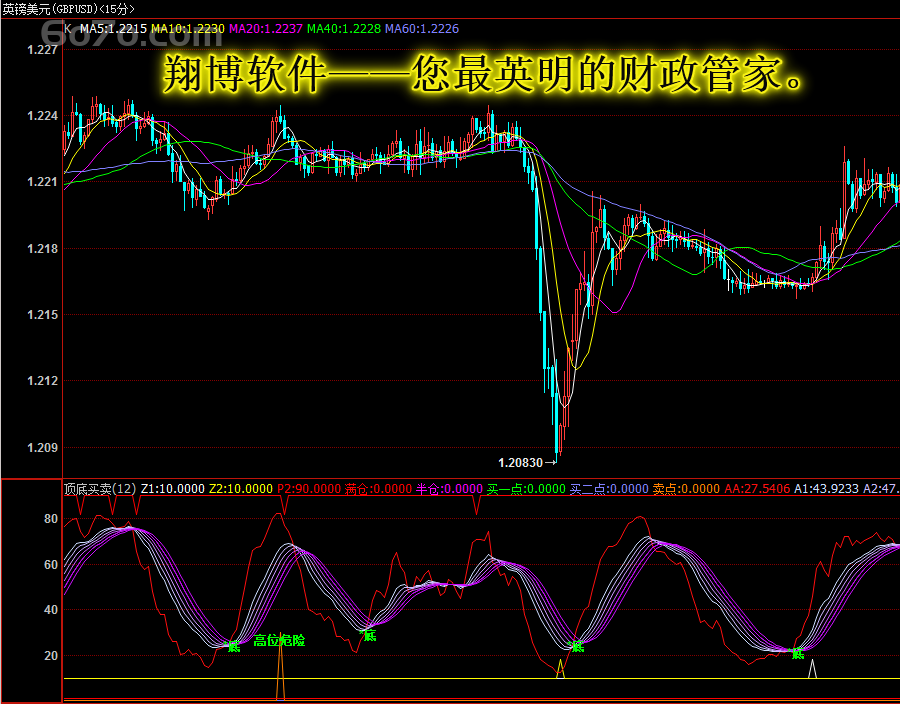Select the small white signal spike in indicator

[x=812, y=669]
